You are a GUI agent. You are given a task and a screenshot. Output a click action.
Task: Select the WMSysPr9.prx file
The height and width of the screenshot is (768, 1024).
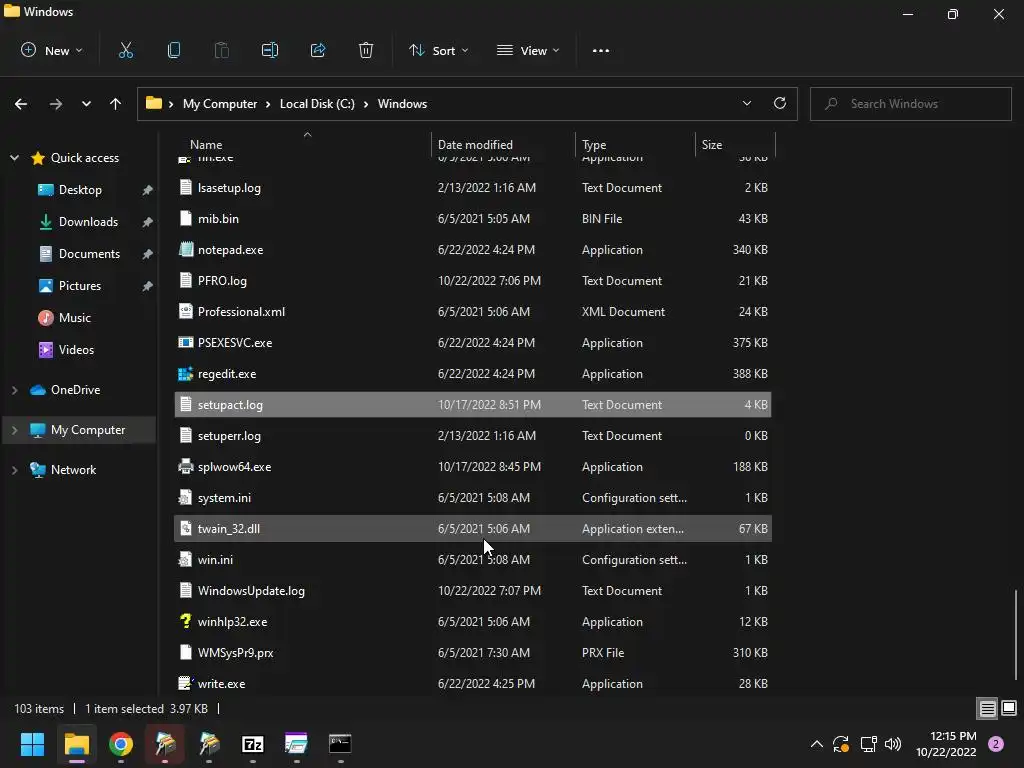click(x=473, y=652)
